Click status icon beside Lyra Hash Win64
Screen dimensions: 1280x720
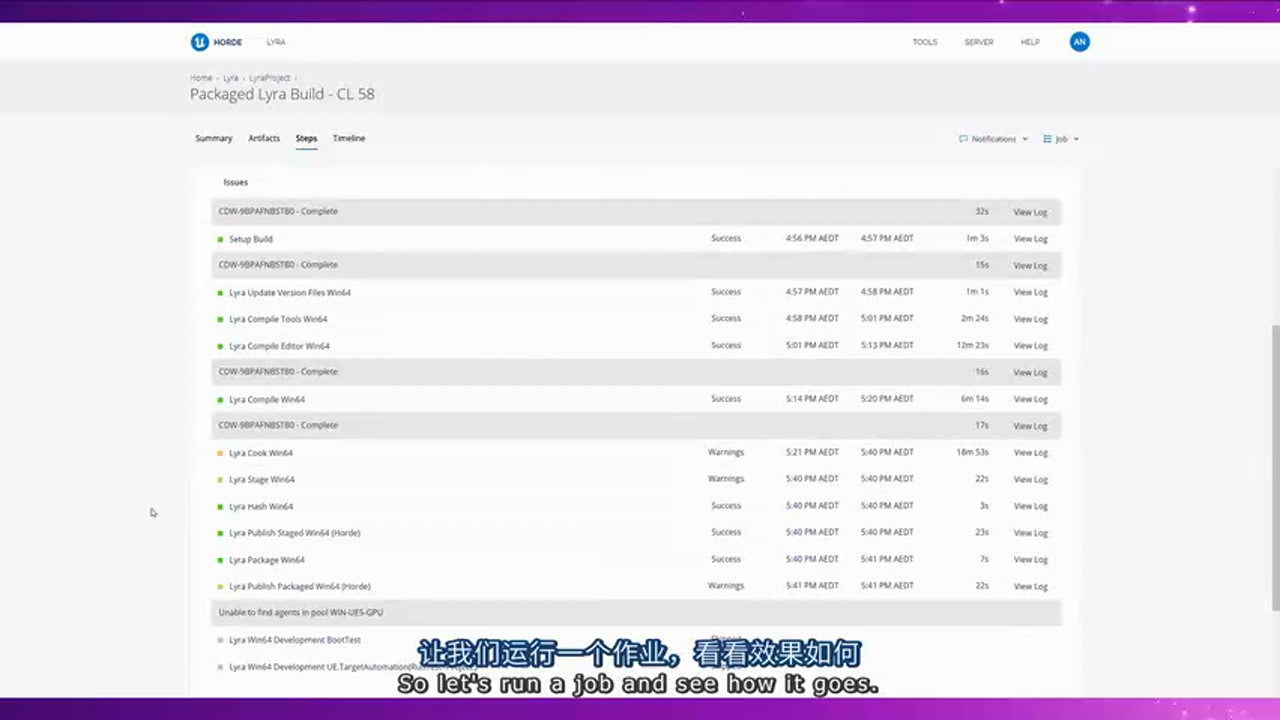[x=220, y=507]
